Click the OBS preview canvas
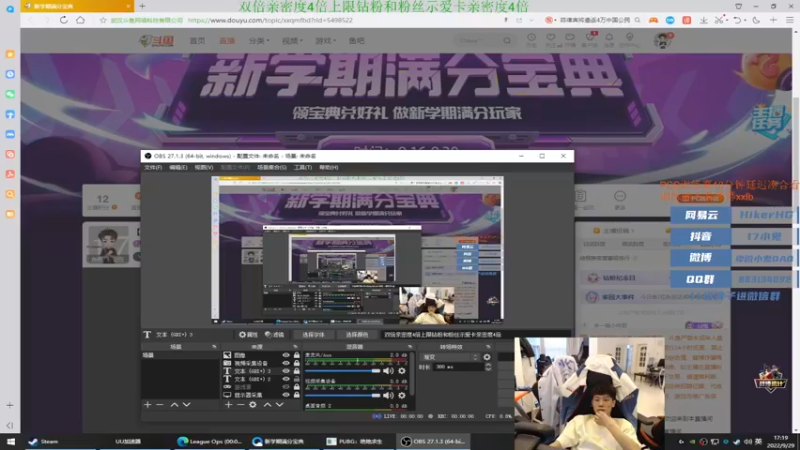 [357, 250]
